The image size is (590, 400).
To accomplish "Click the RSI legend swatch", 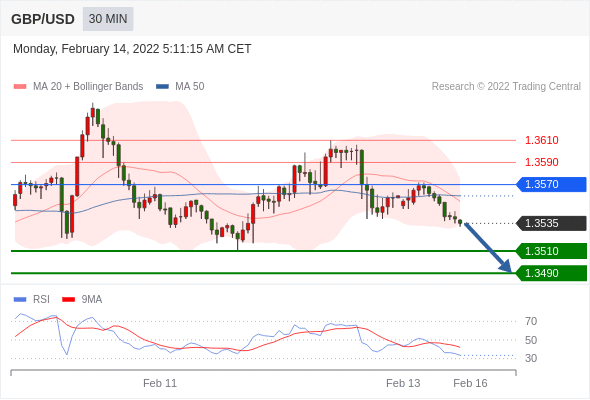I will [20, 300].
